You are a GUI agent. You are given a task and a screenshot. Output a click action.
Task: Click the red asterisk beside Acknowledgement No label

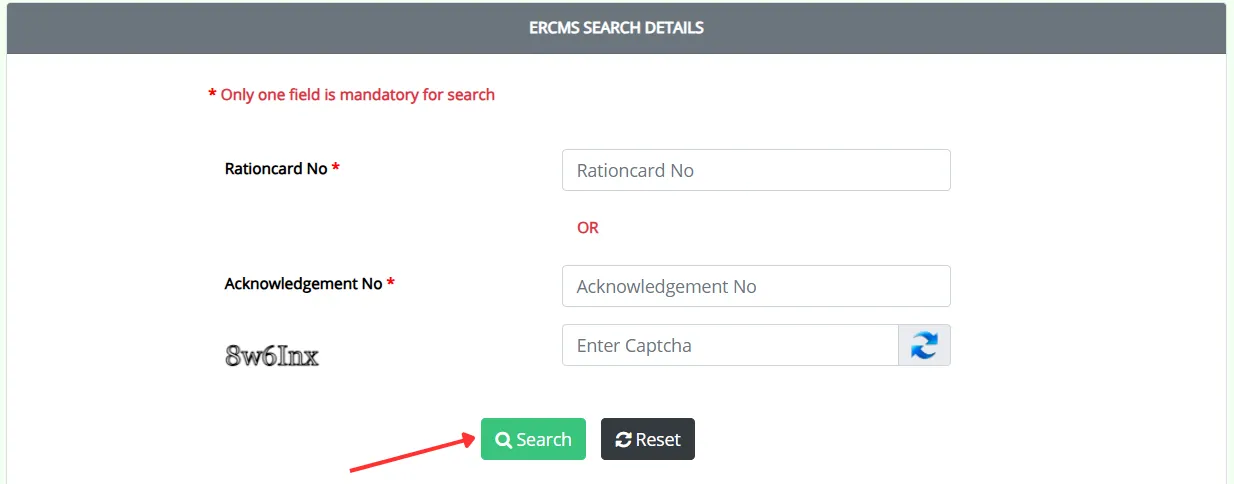click(x=391, y=284)
